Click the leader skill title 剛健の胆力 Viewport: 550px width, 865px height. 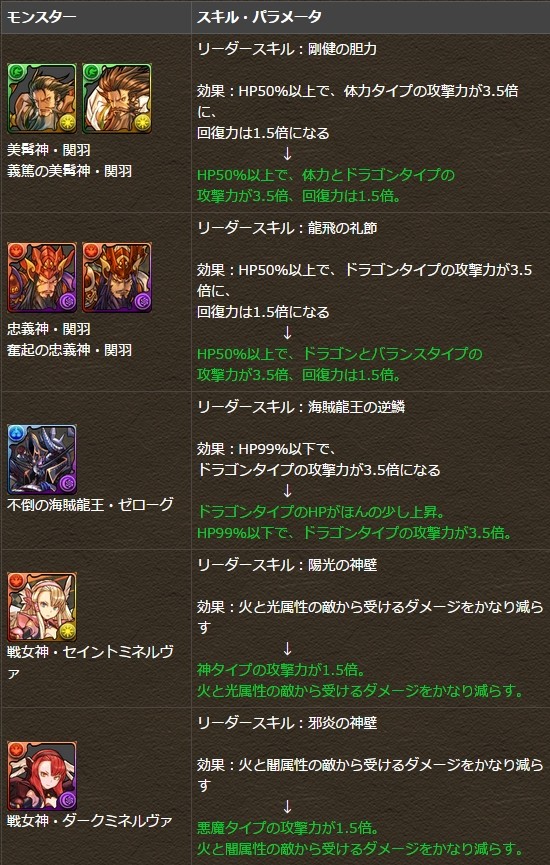(x=342, y=49)
